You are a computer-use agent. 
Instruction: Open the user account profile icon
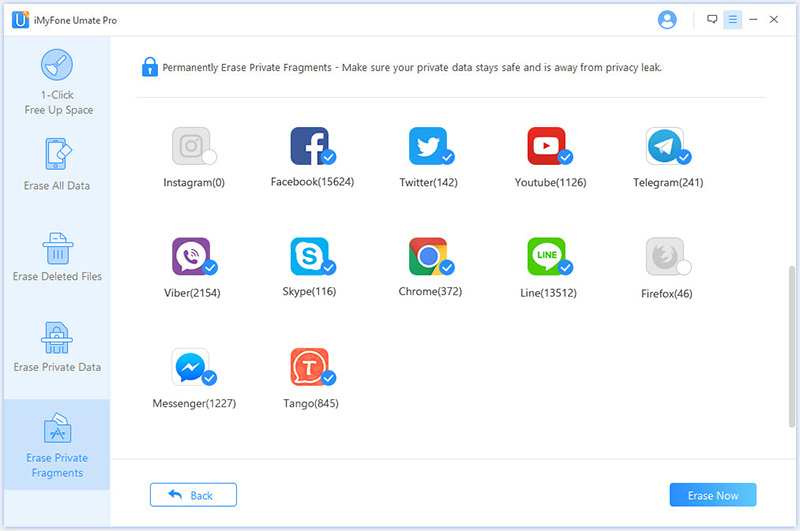click(667, 20)
